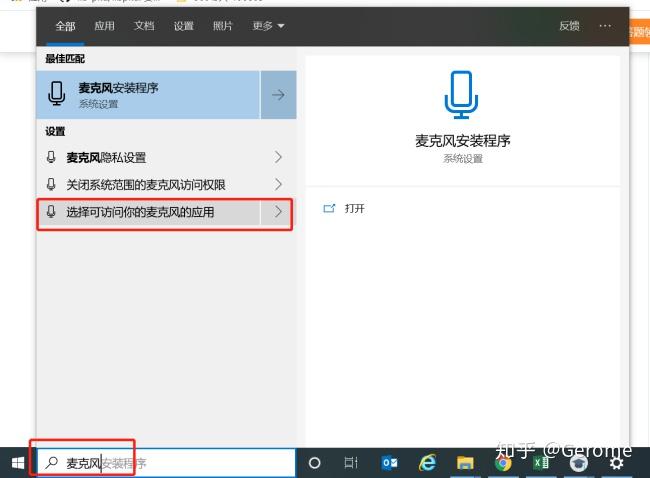This screenshot has height=478, width=650.
Task: Open the Settings gear on taskbar
Action: [x=616, y=463]
